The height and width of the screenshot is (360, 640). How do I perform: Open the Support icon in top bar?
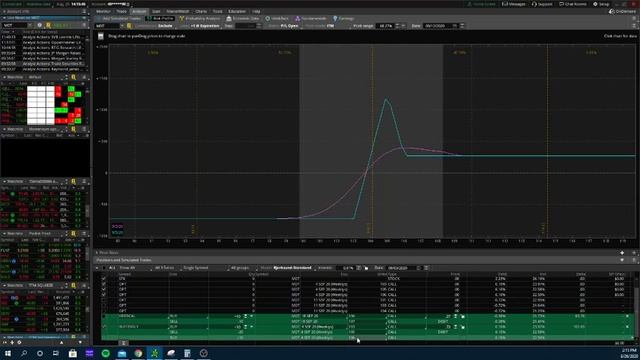tap(542, 4)
